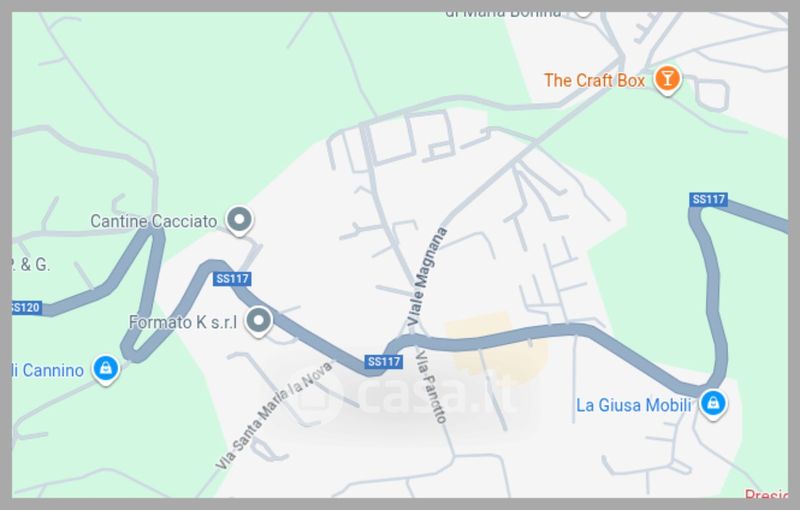The height and width of the screenshot is (510, 800).
Task: Click the Viale Magnana street name
Action: 427,277
